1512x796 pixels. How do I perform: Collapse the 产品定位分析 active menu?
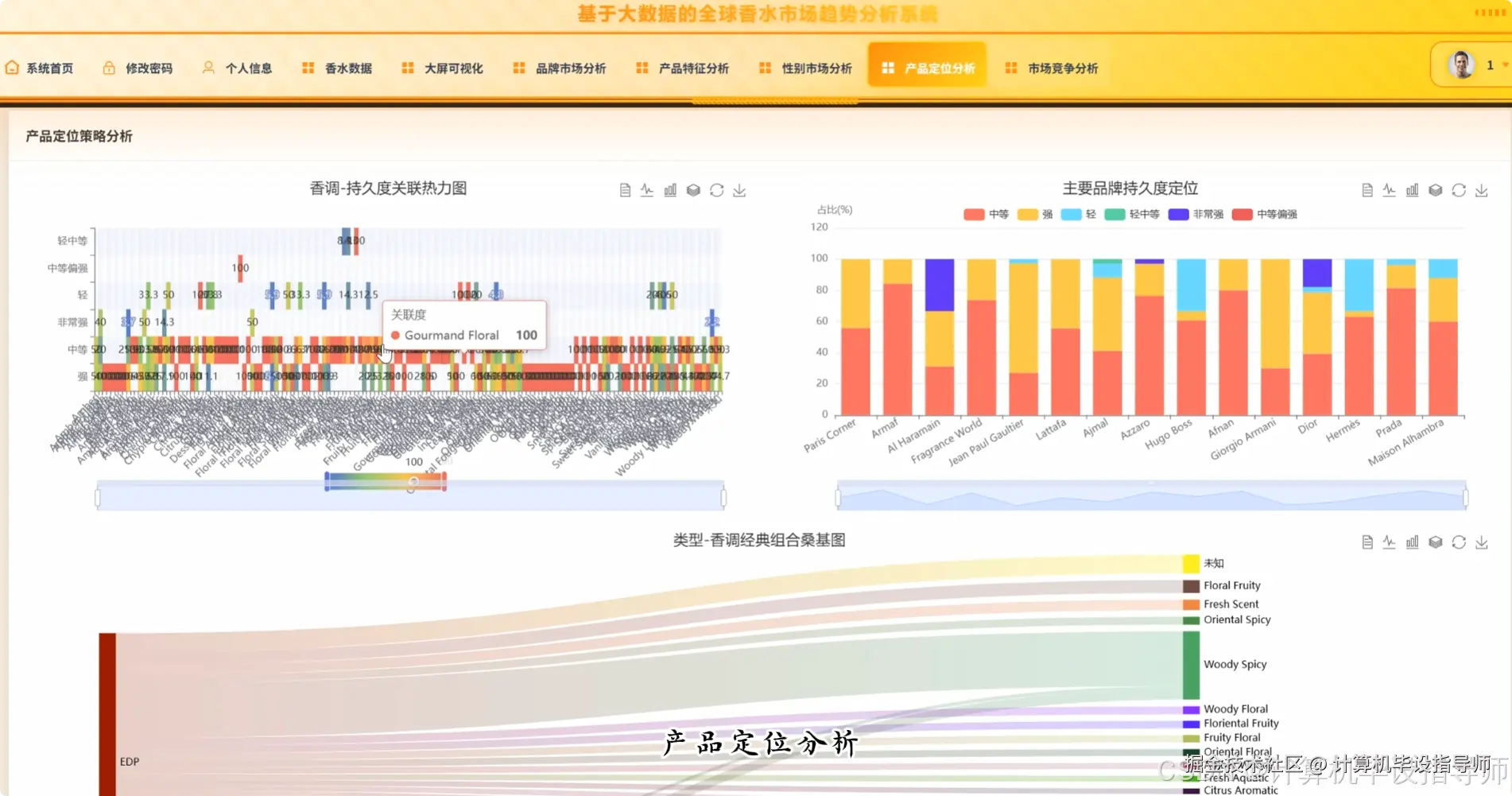[926, 68]
